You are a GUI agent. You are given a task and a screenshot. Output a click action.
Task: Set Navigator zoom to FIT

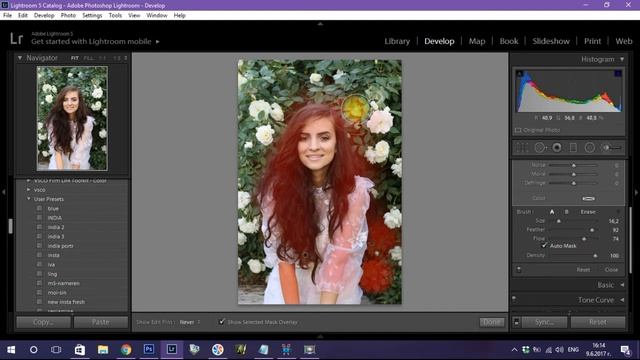tap(75, 58)
